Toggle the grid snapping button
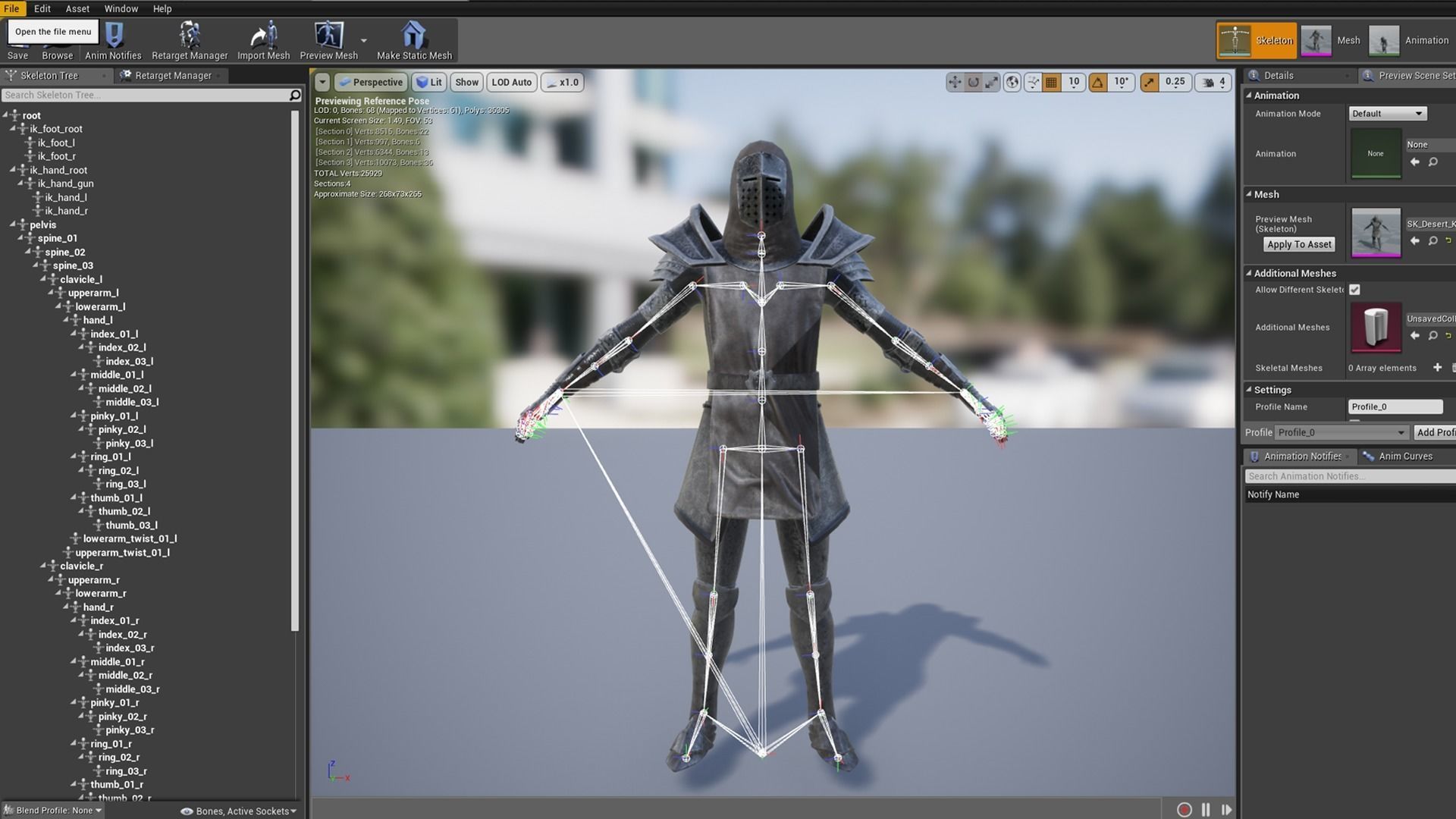The height and width of the screenshot is (819, 1456). point(1051,82)
